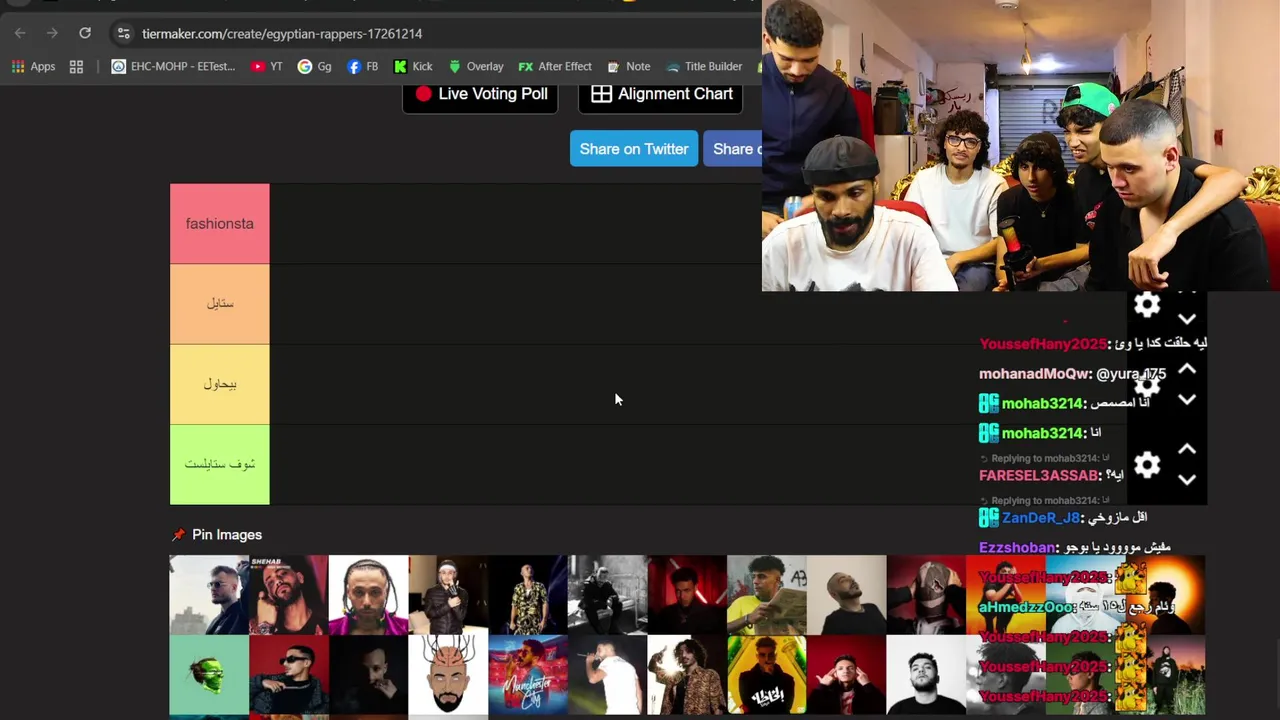
Task: Go back with the browser back arrow
Action: point(20,33)
